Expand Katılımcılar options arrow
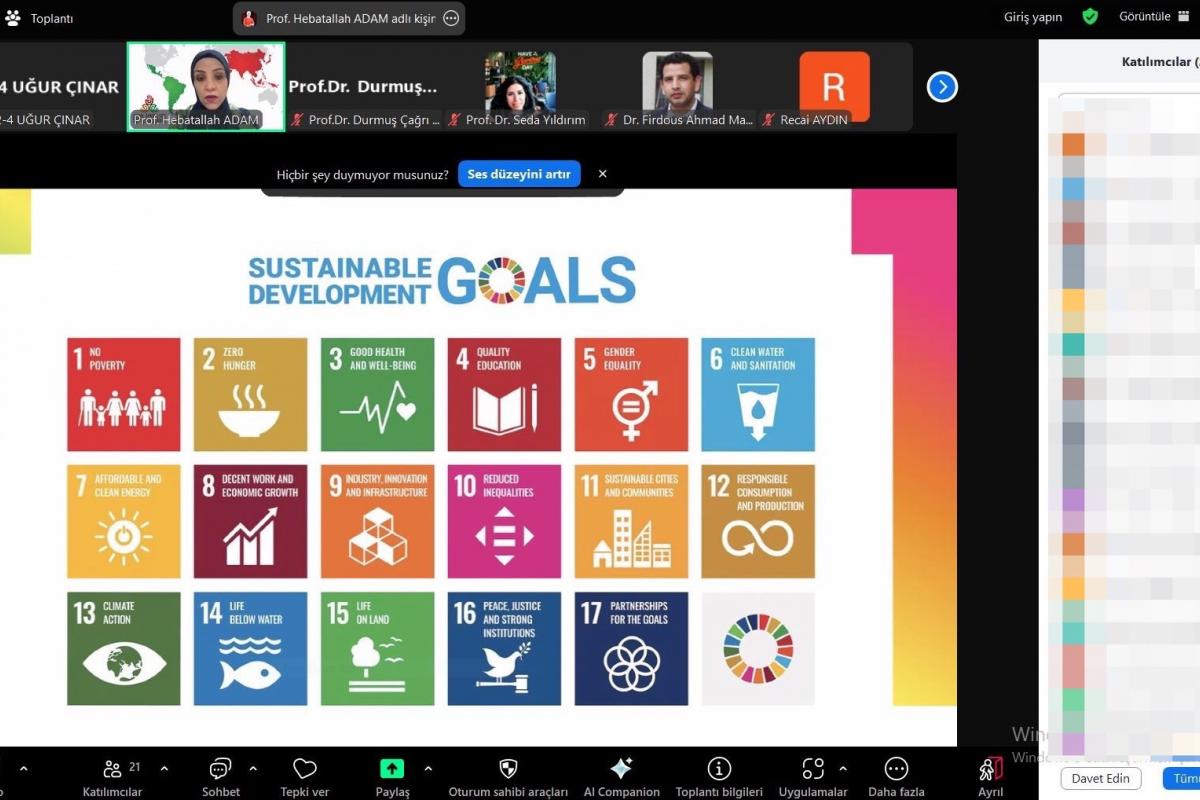Image resolution: width=1200 pixels, height=800 pixels. point(164,769)
